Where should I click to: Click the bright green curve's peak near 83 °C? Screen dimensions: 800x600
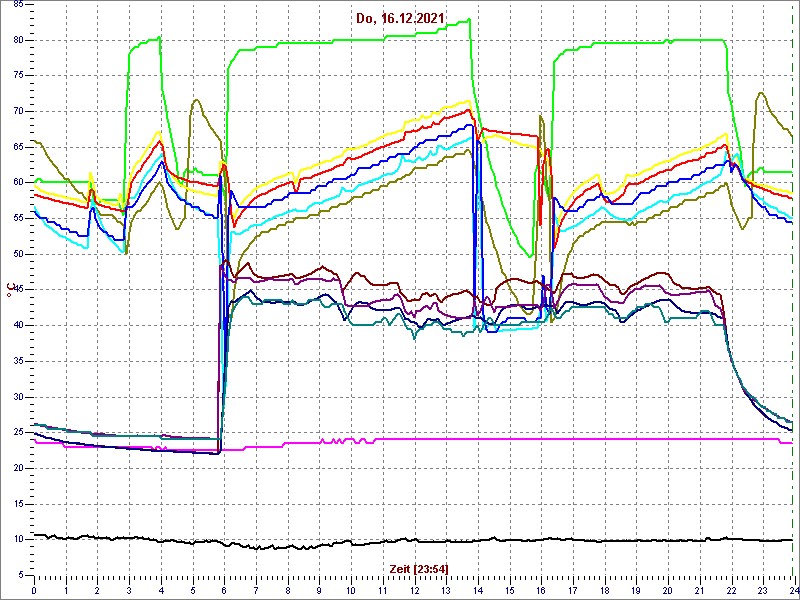(x=468, y=20)
